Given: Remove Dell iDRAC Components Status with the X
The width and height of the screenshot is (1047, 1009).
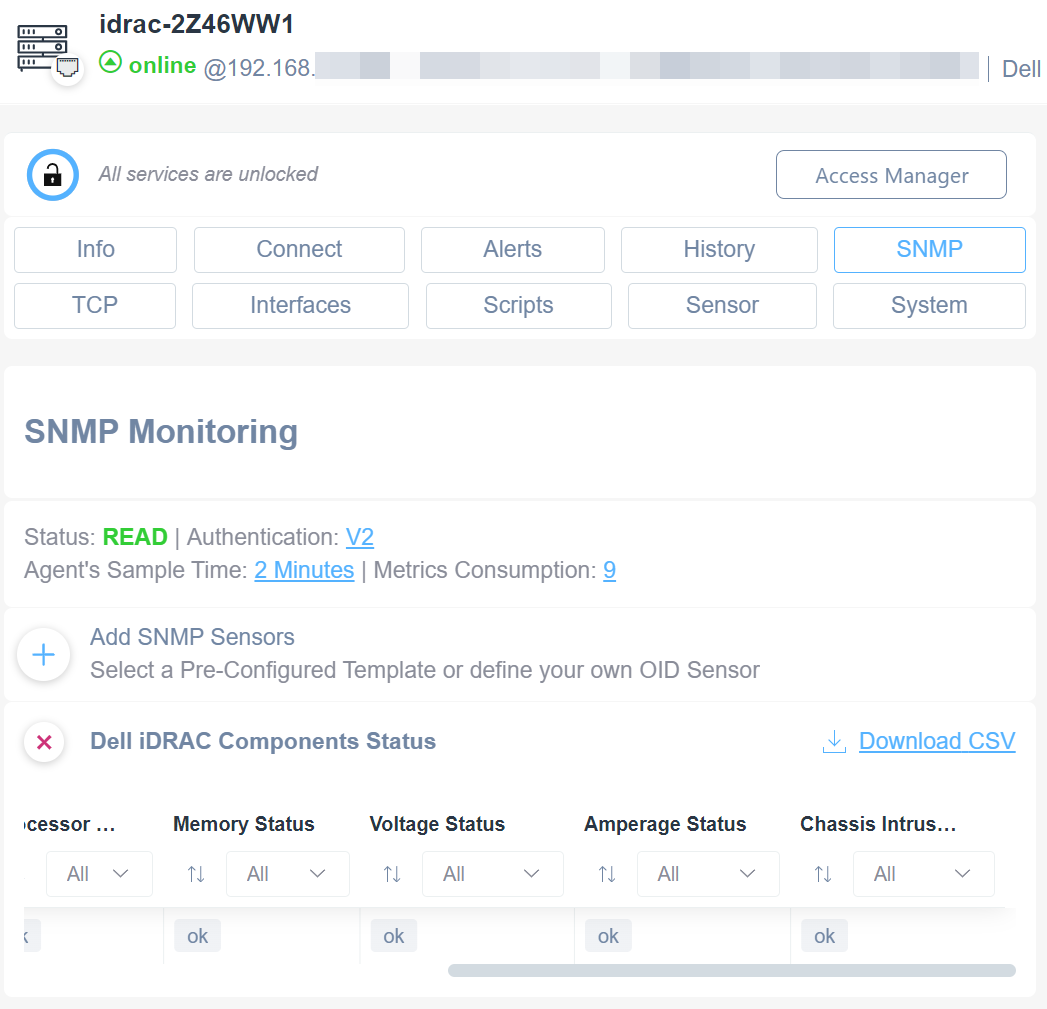Looking at the screenshot, I should pyautogui.click(x=44, y=742).
